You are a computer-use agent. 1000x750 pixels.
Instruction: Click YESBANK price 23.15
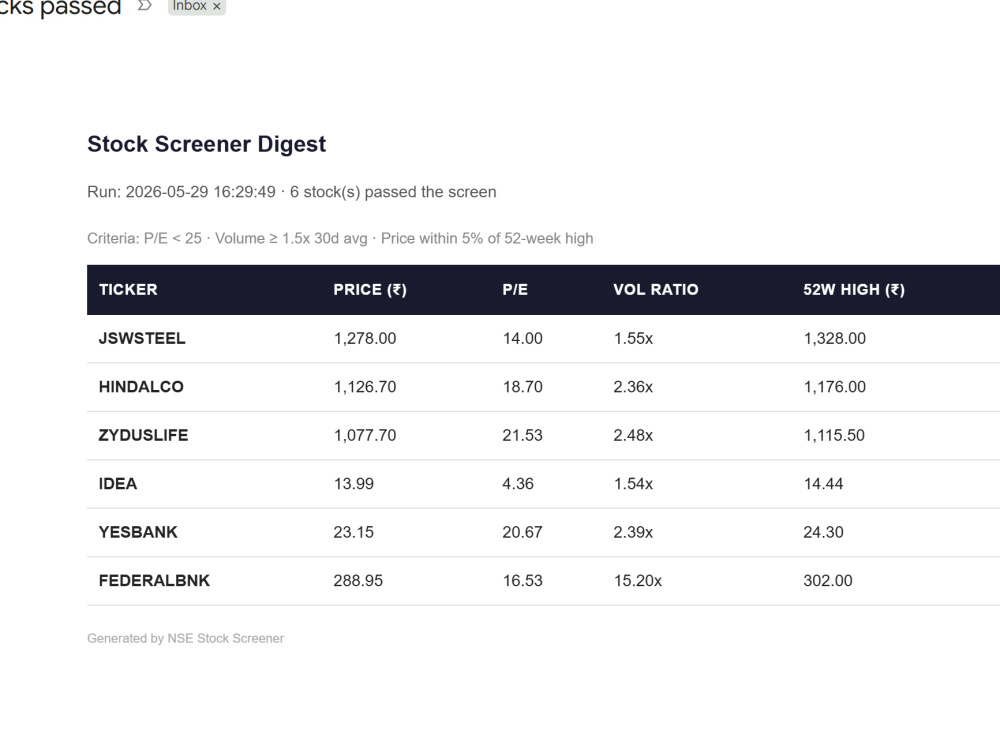(x=354, y=533)
